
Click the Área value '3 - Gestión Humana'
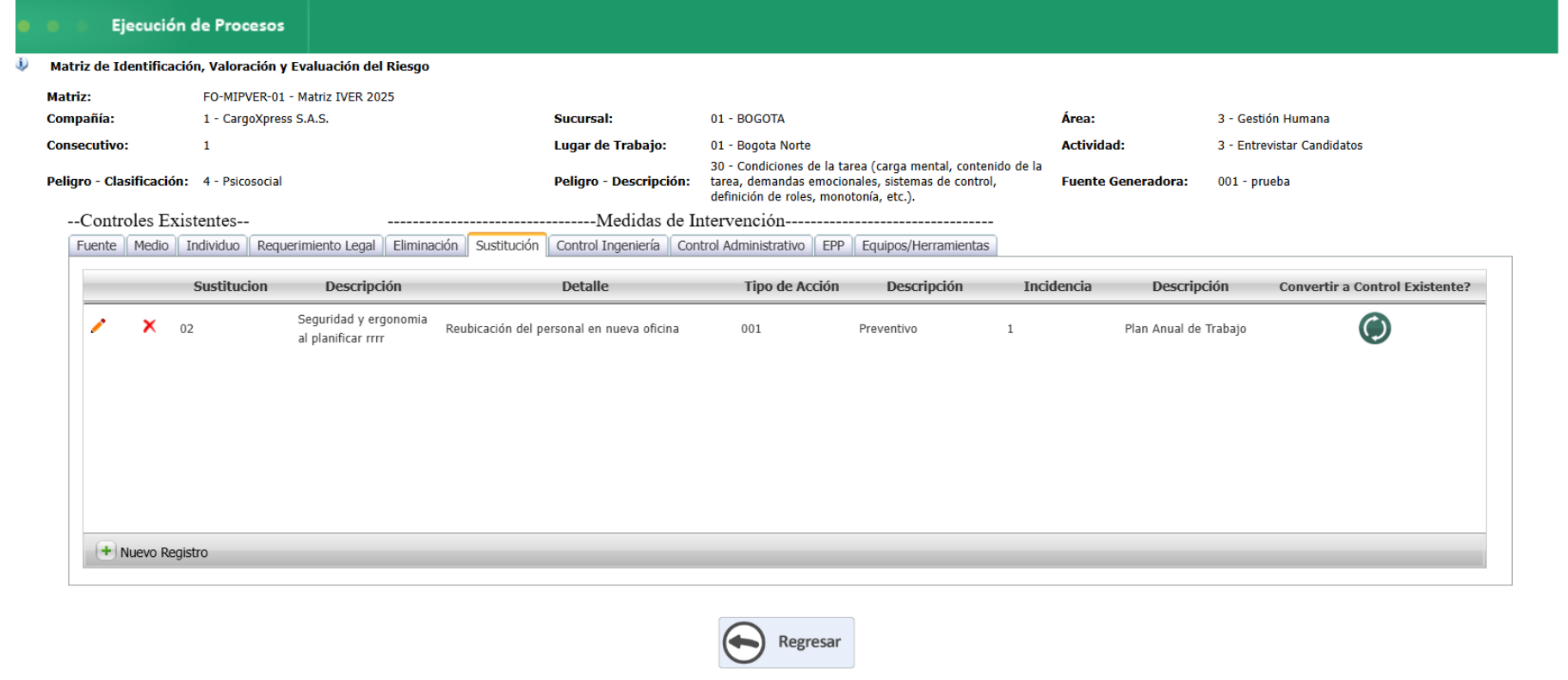pyautogui.click(x=1274, y=119)
